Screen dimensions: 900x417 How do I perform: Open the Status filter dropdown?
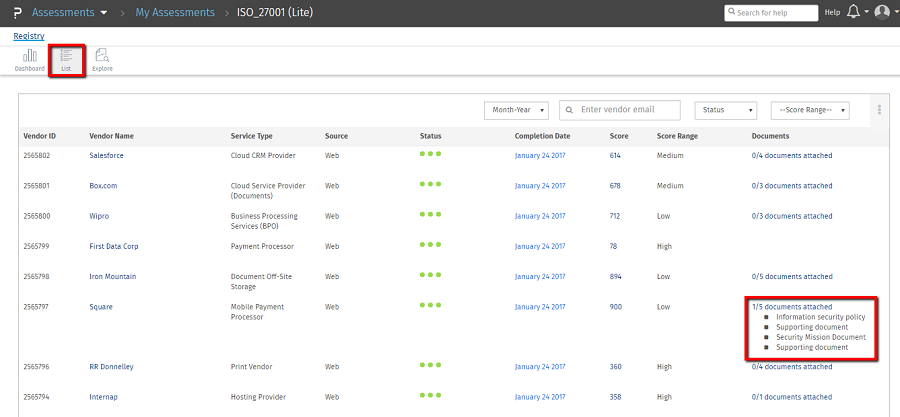pyautogui.click(x=725, y=110)
